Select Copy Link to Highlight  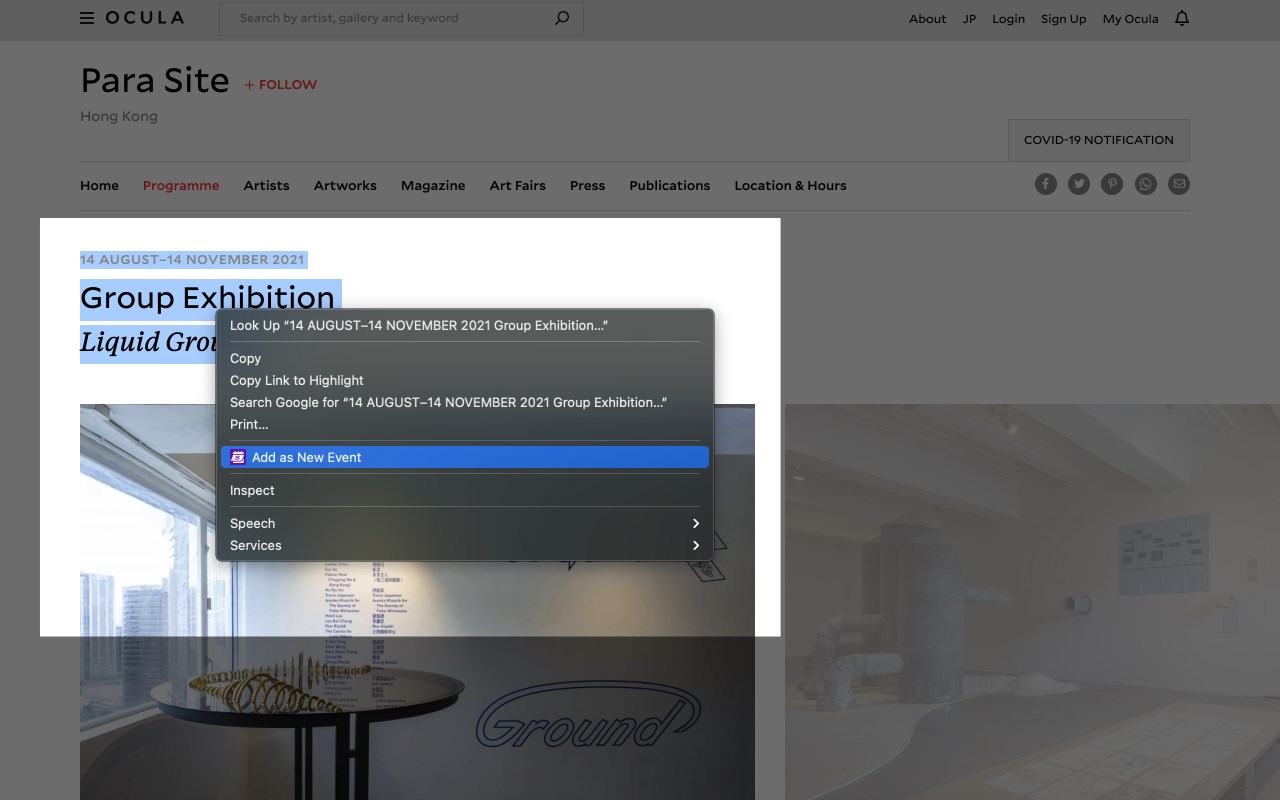tap(465, 380)
